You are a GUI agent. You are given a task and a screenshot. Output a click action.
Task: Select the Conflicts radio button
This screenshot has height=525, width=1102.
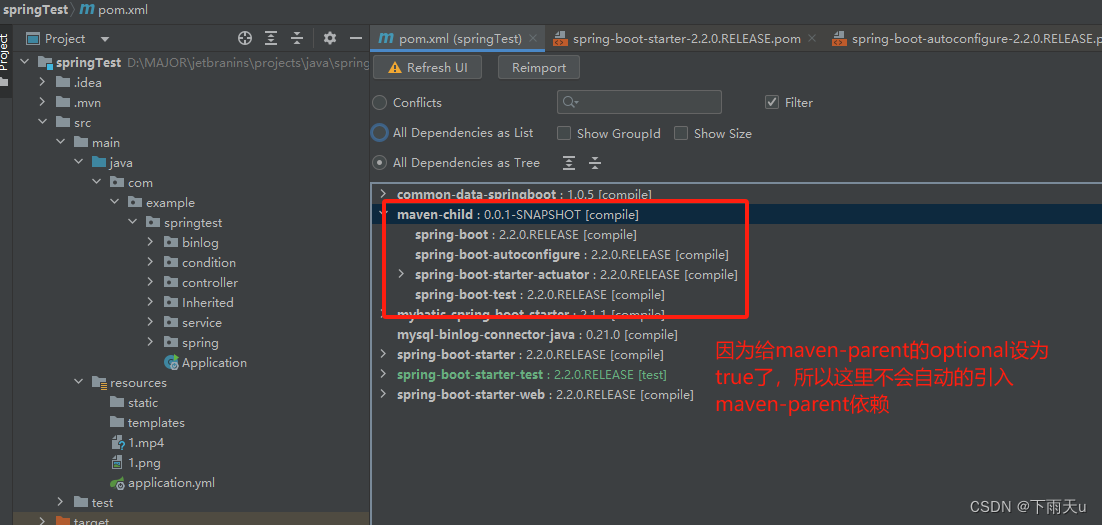[380, 103]
